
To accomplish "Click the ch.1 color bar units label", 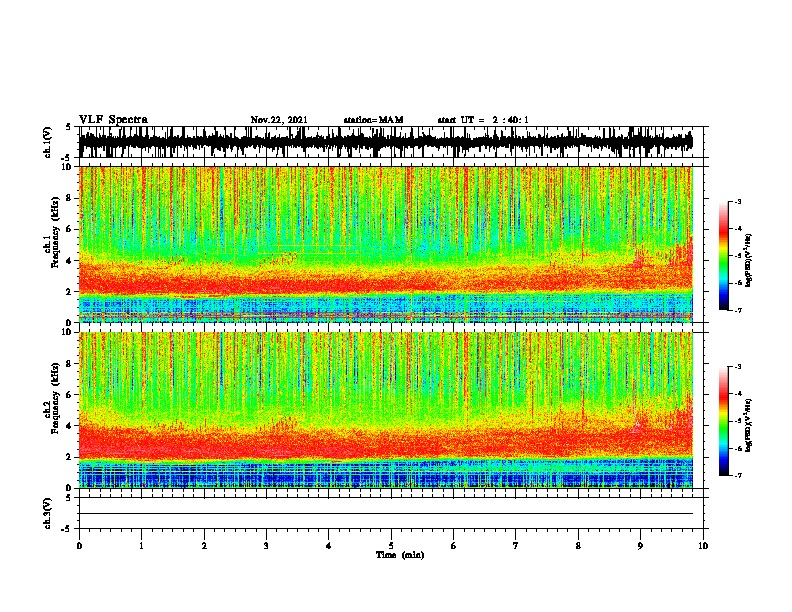I will (x=749, y=260).
